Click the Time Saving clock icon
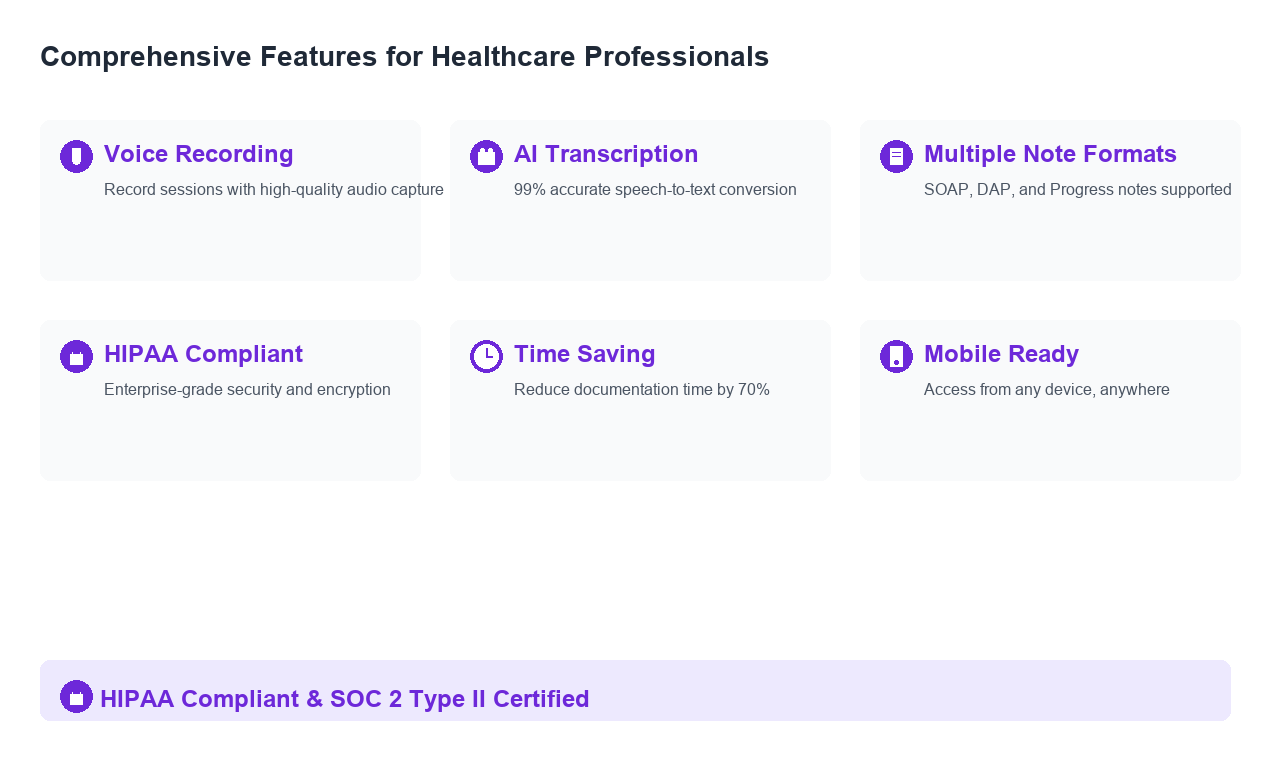The height and width of the screenshot is (760, 1270). click(x=486, y=356)
